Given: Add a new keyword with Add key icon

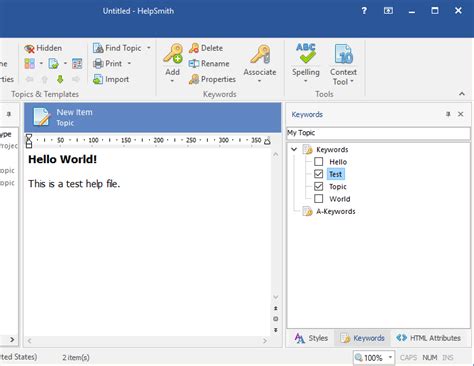Looking at the screenshot, I should click(x=173, y=54).
